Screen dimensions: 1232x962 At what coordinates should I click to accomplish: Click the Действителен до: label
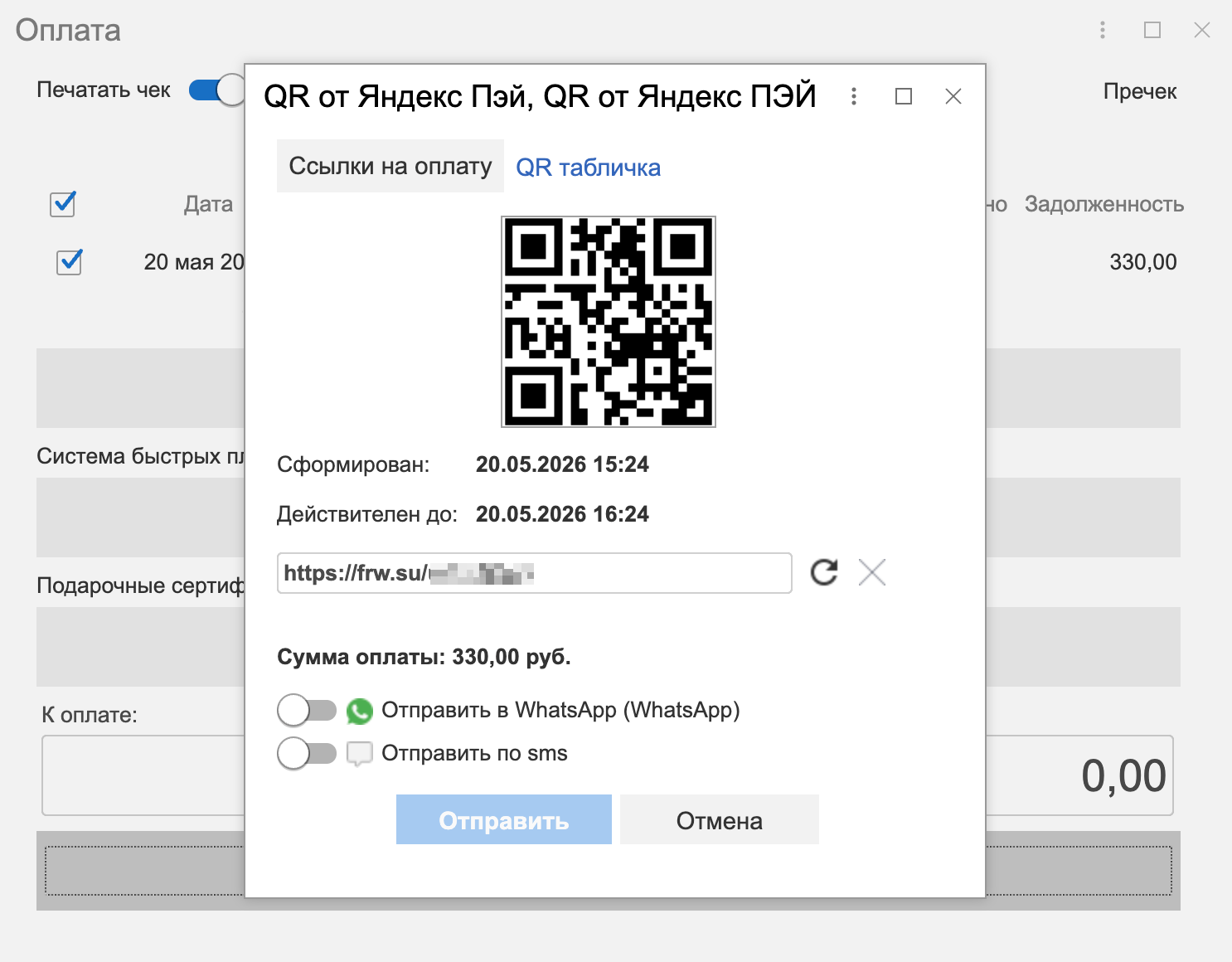click(x=367, y=514)
